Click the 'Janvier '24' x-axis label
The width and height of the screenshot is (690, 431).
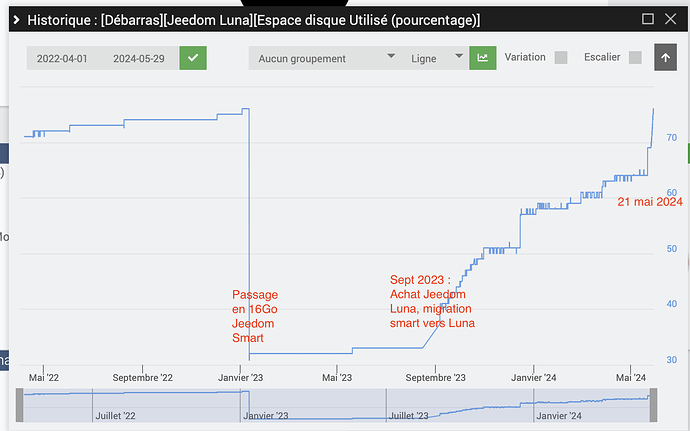point(534,378)
